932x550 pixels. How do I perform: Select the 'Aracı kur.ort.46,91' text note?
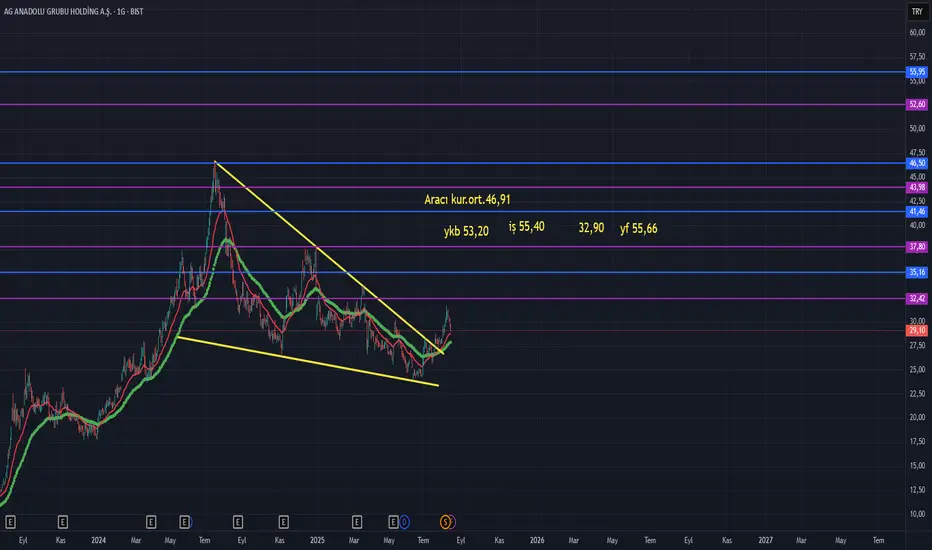467,199
